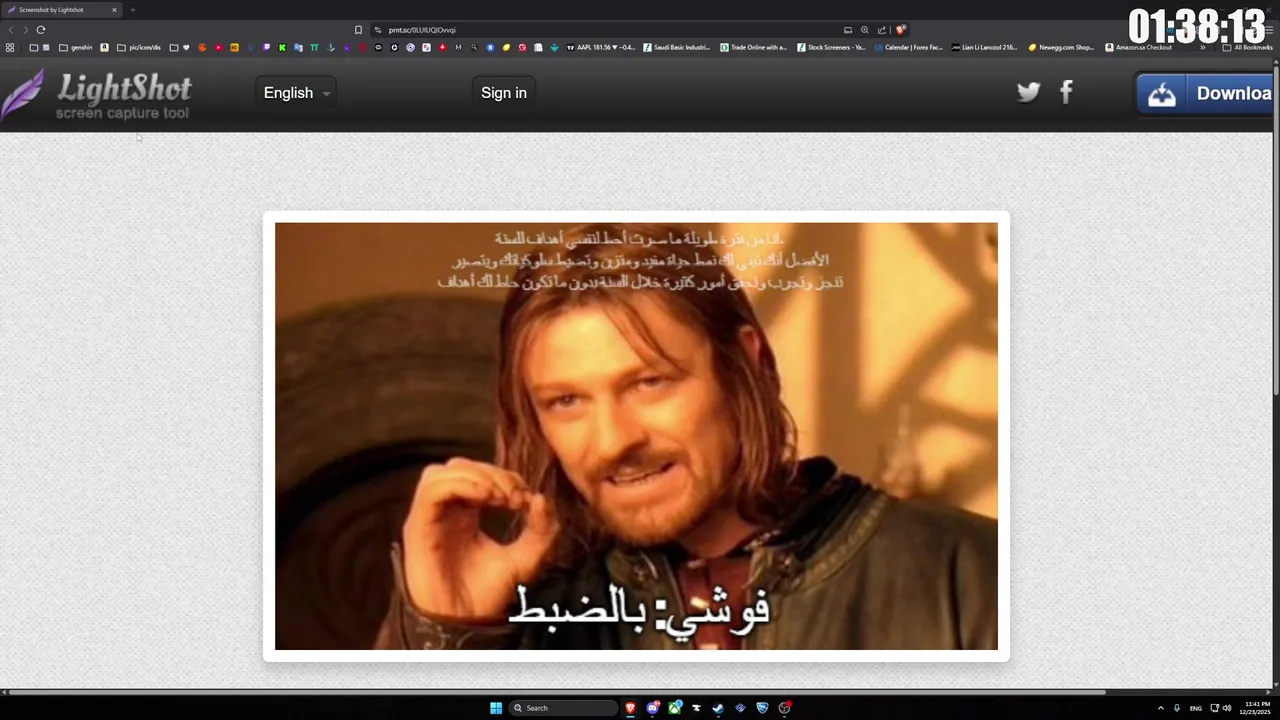Viewport: 1280px width, 720px height.
Task: Open the Twitter share icon
Action: (x=1029, y=92)
